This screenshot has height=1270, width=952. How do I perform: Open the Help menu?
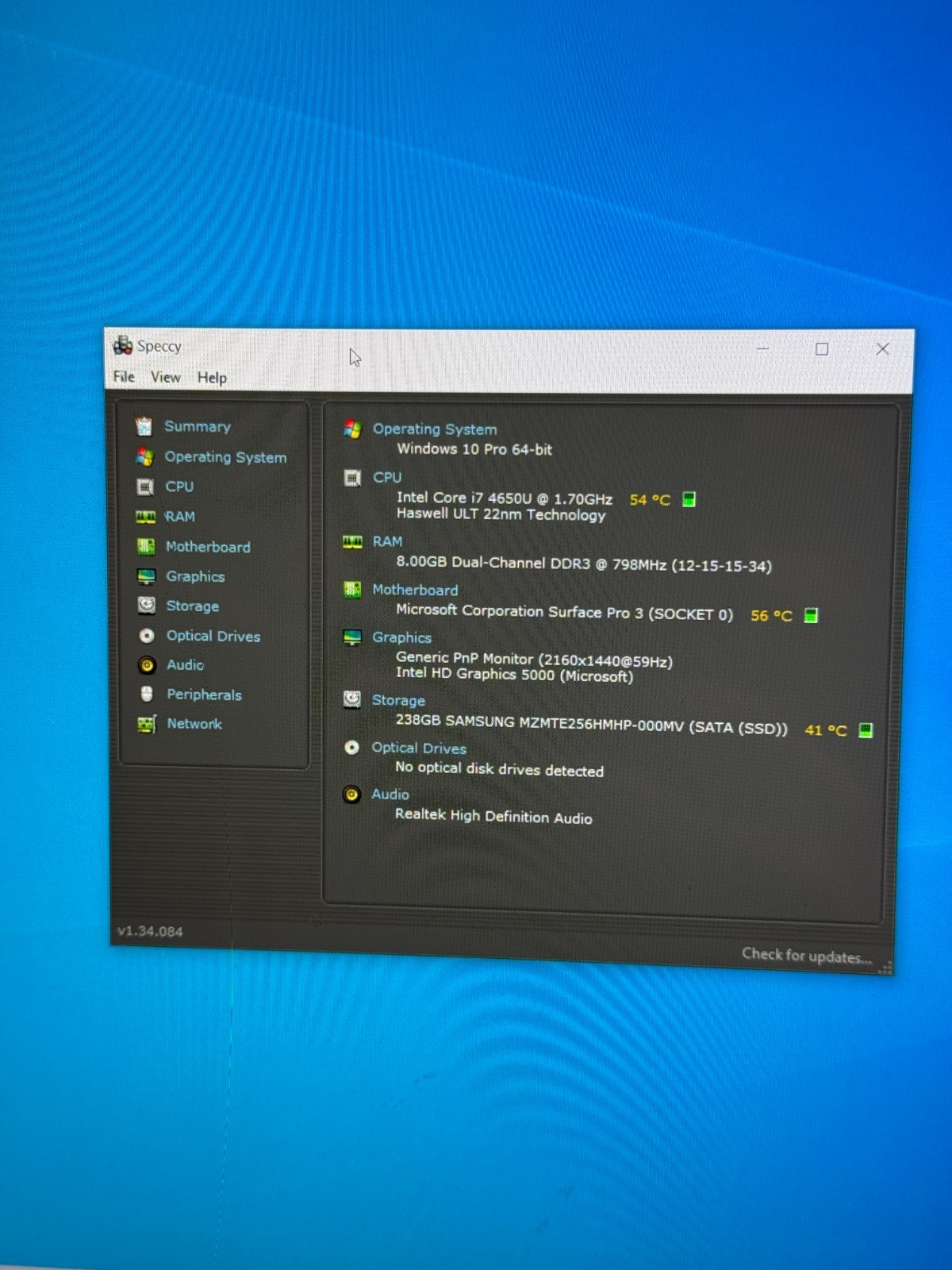point(212,378)
